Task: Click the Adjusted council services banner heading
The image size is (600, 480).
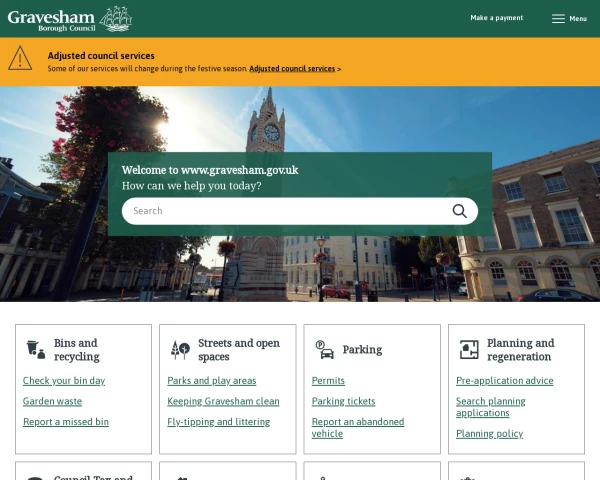Action: pyautogui.click(x=101, y=56)
